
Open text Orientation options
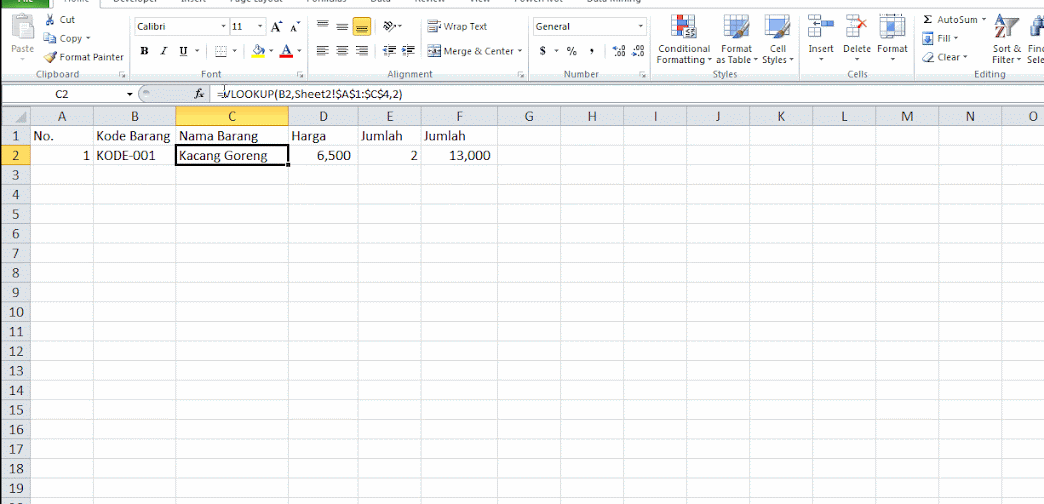click(x=392, y=27)
